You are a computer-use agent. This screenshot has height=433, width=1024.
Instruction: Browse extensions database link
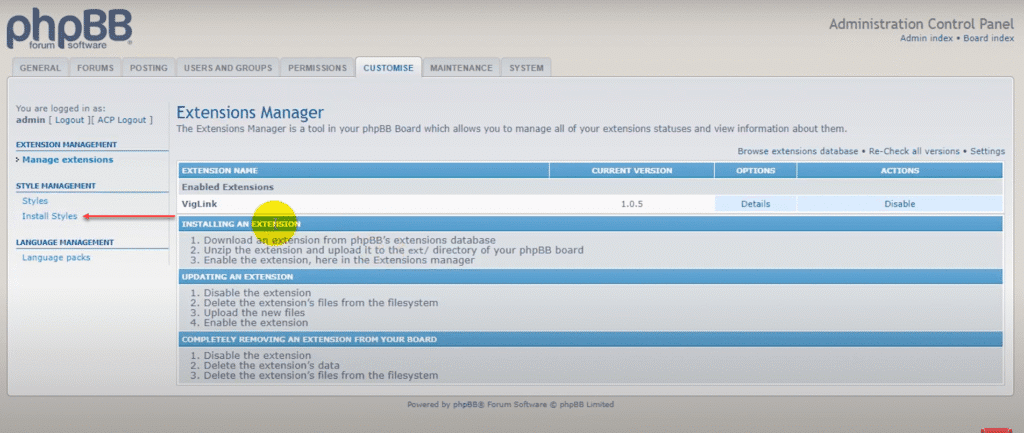pyautogui.click(x=798, y=151)
